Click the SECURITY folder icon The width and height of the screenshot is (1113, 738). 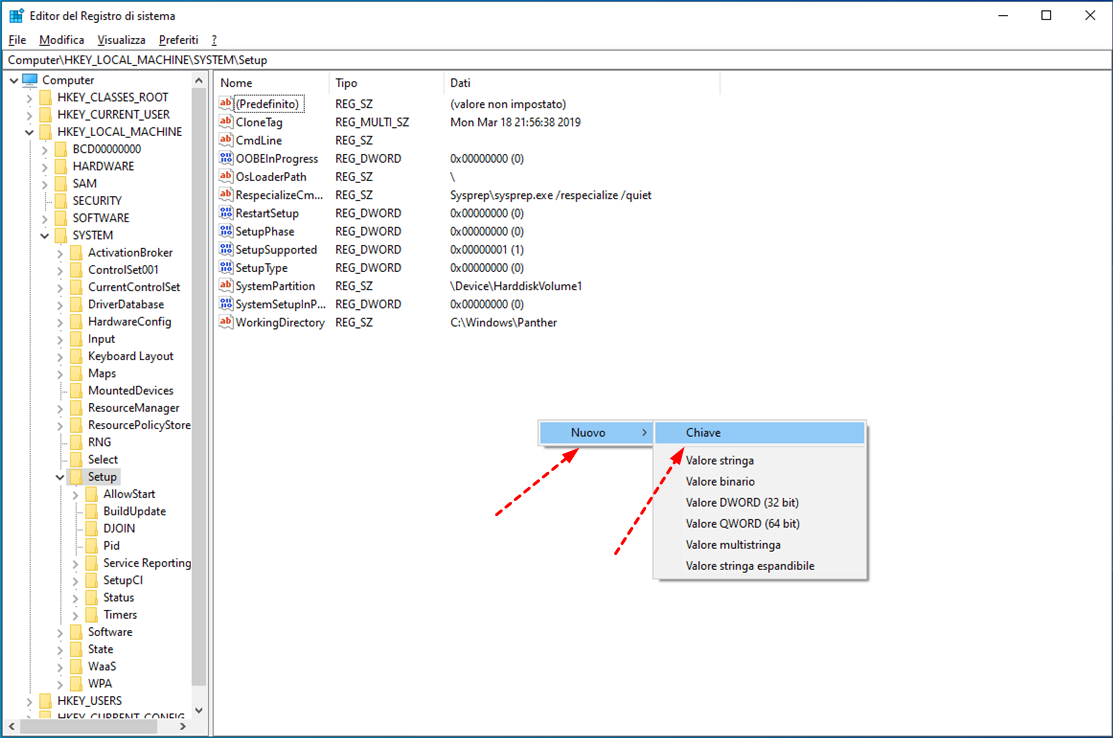pyautogui.click(x=61, y=201)
